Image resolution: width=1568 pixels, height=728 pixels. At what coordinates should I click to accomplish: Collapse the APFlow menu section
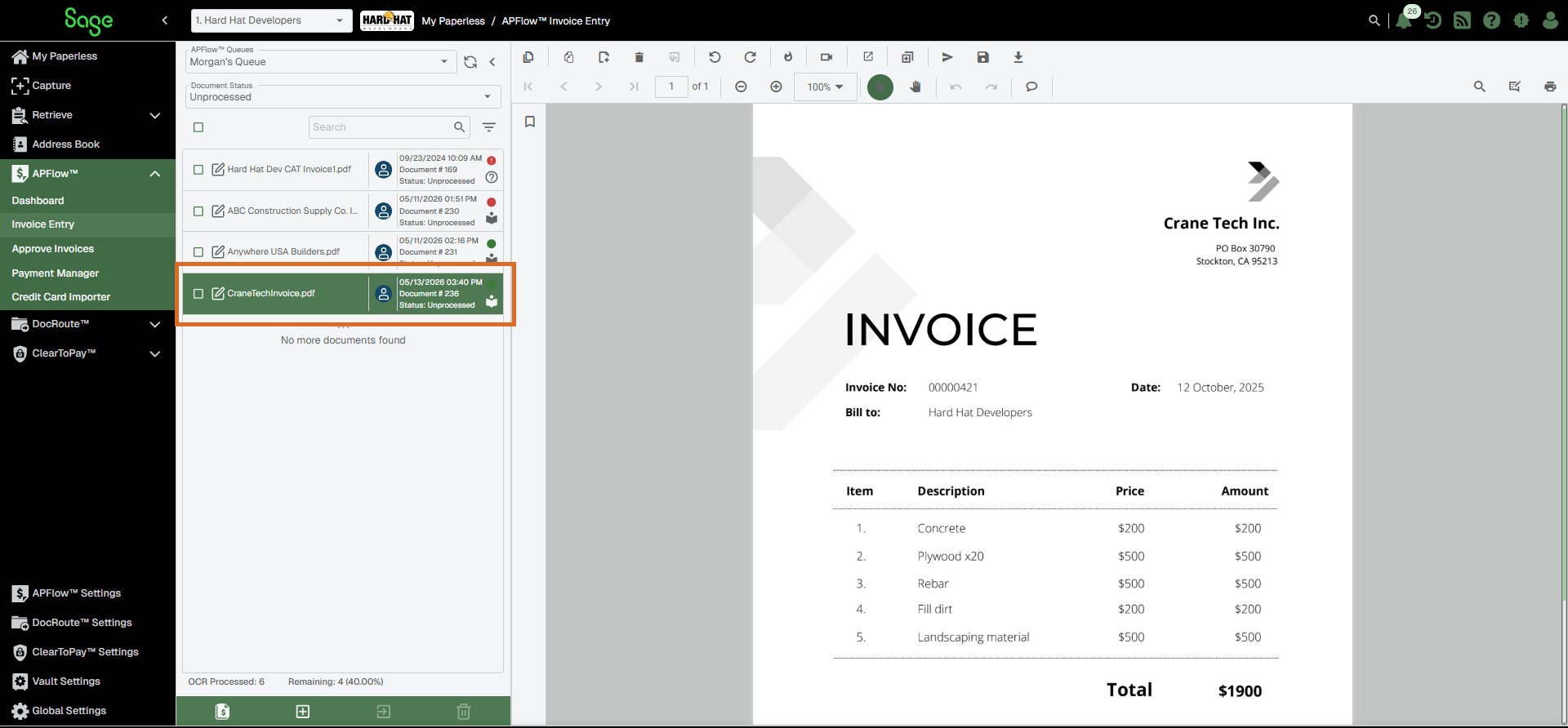click(155, 174)
